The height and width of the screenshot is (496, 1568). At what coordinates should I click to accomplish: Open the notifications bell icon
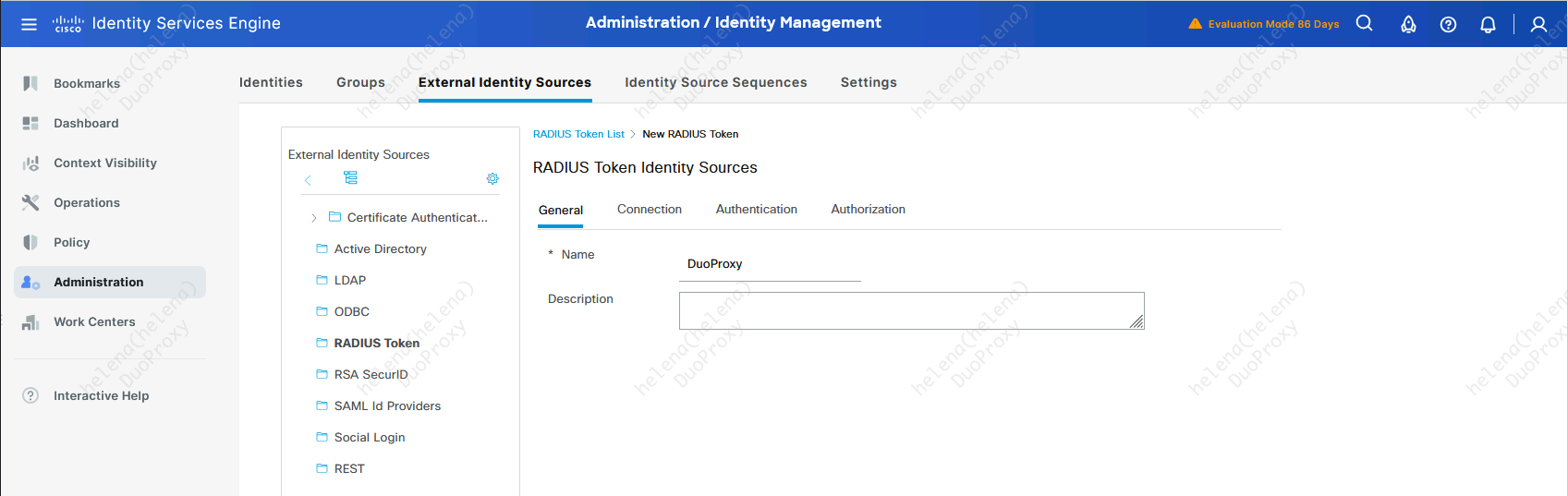point(1488,25)
